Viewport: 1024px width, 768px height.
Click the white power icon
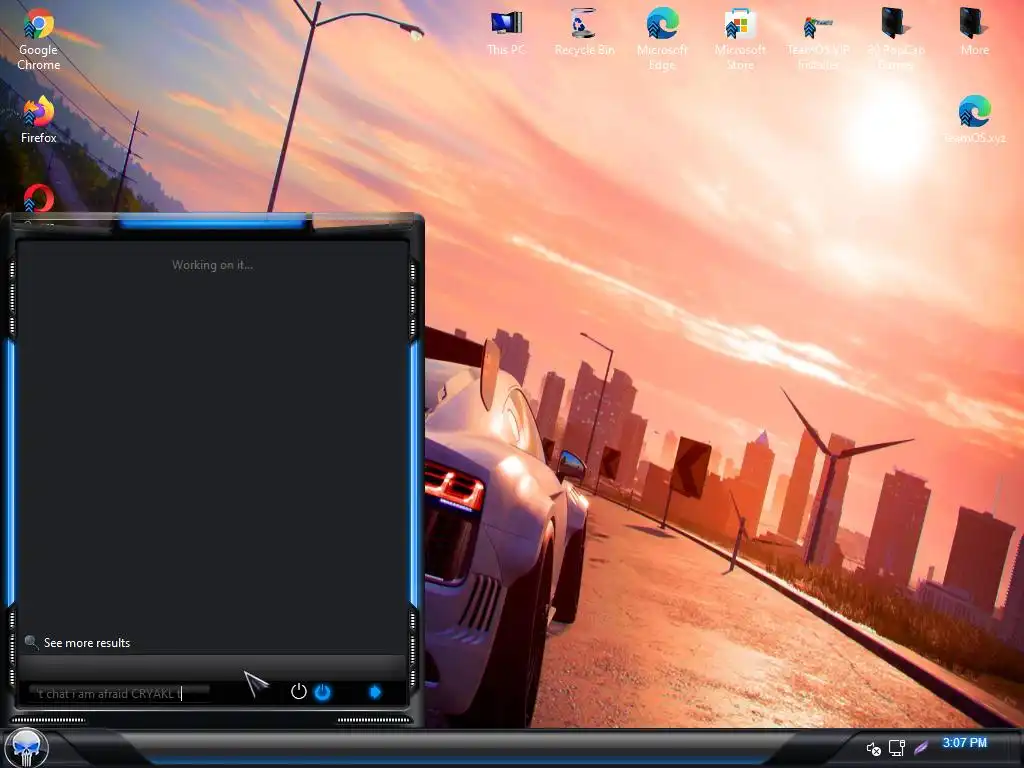(298, 692)
